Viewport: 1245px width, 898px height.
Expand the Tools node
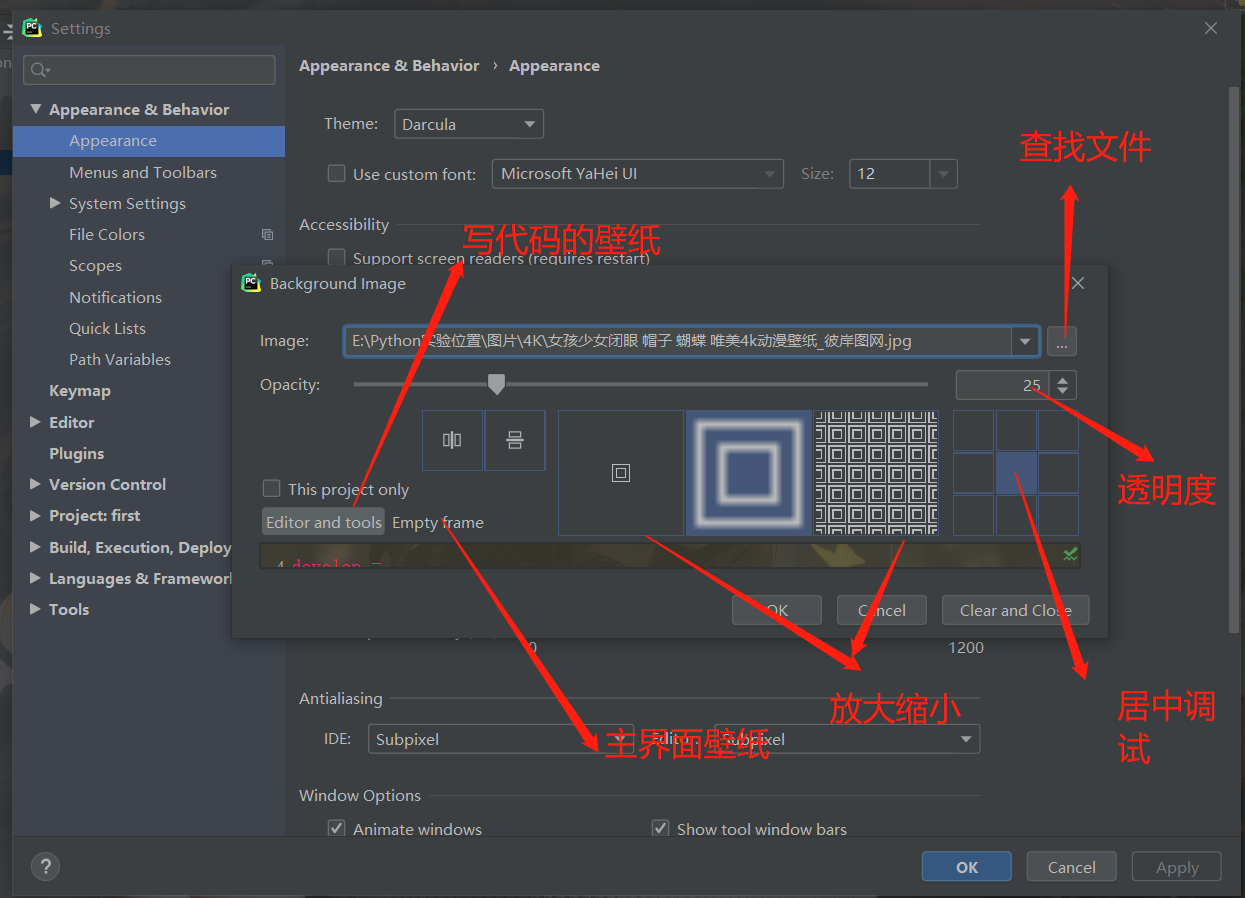pyautogui.click(x=36, y=609)
